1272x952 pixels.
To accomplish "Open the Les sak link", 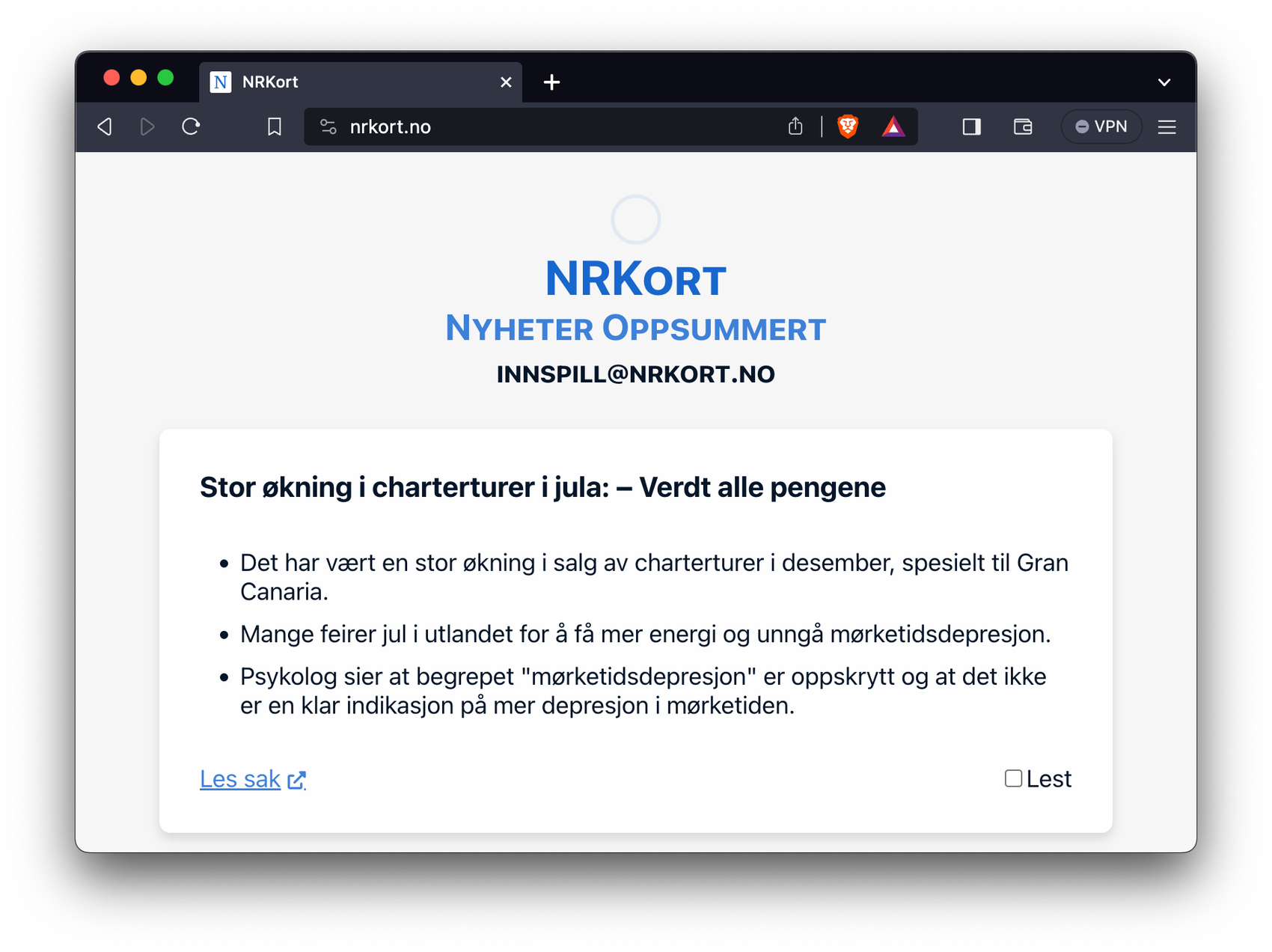I will point(253,779).
